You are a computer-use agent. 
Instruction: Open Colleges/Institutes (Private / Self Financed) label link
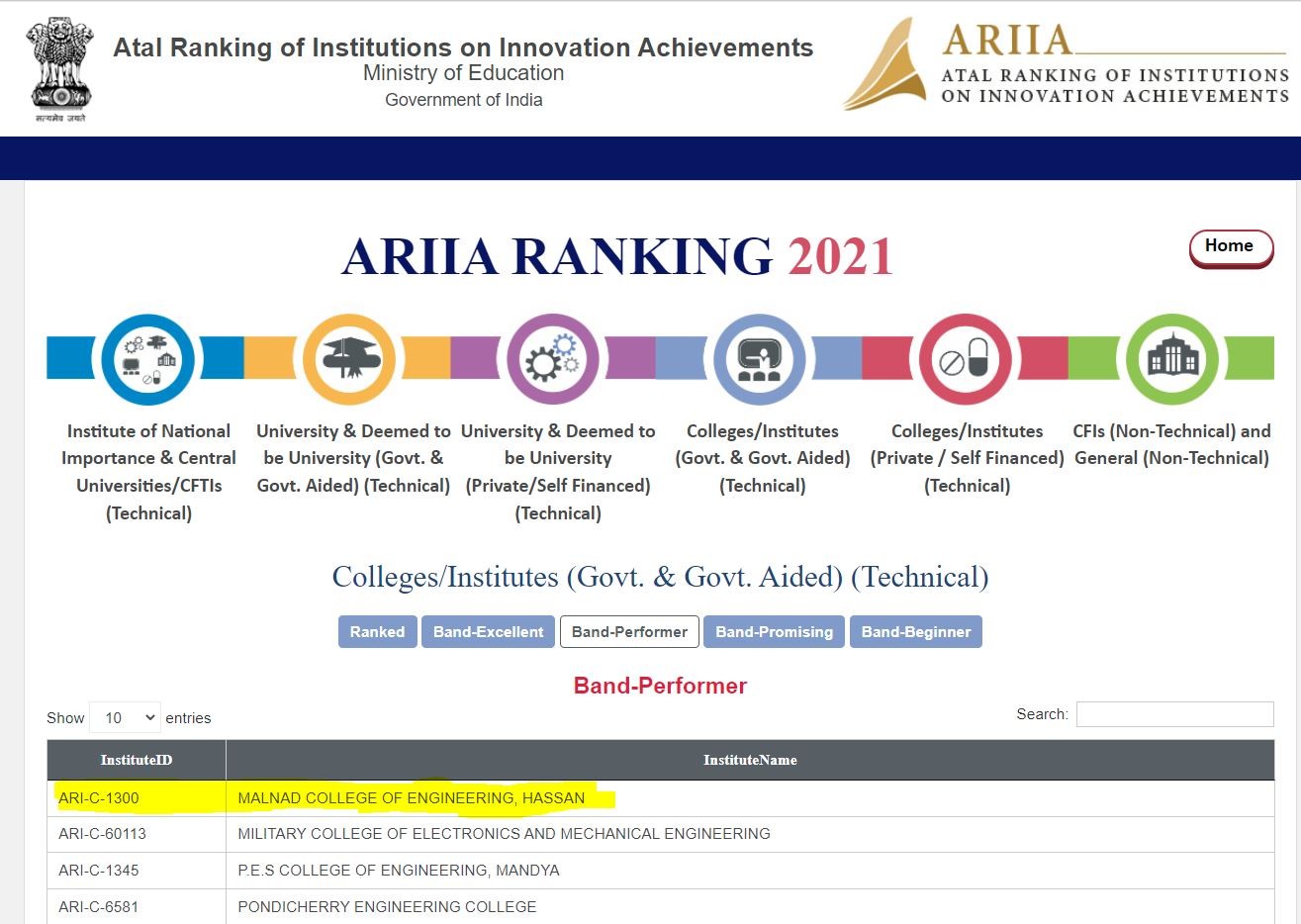click(x=967, y=458)
